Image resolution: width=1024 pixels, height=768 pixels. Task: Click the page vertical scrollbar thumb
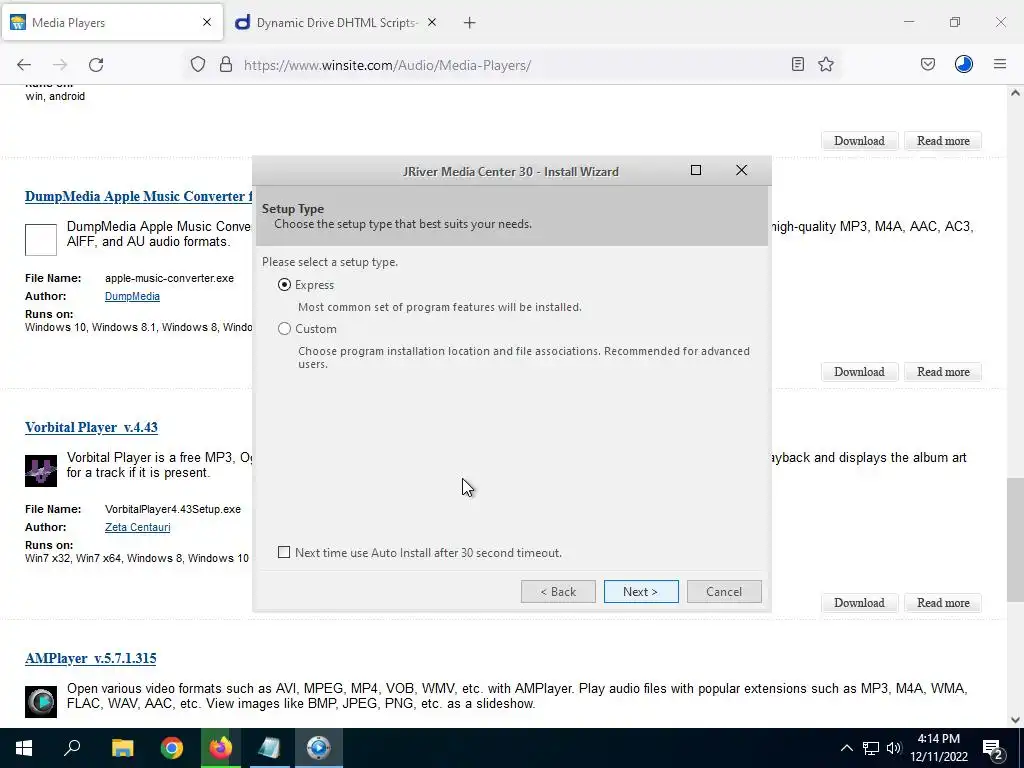pos(1015,539)
